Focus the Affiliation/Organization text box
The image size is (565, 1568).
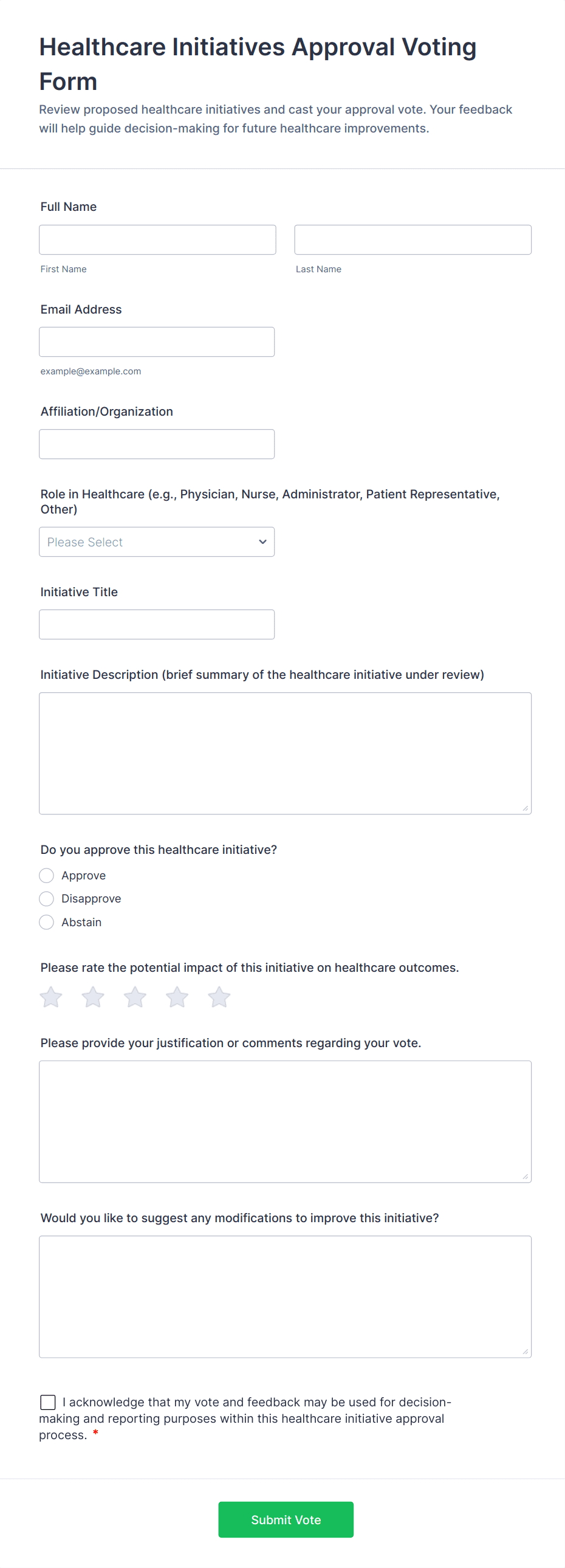(157, 444)
